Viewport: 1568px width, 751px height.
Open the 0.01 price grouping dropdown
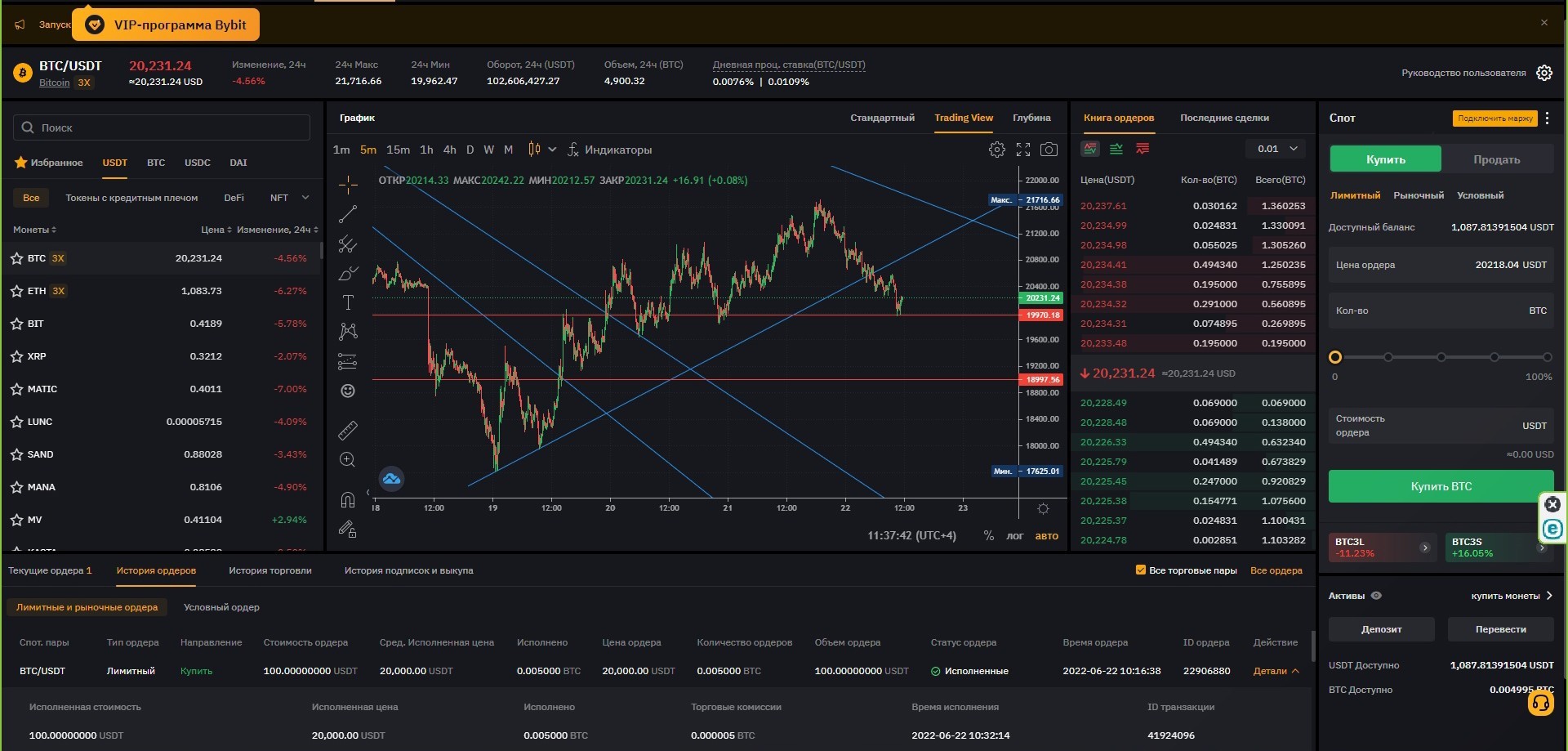[x=1276, y=149]
